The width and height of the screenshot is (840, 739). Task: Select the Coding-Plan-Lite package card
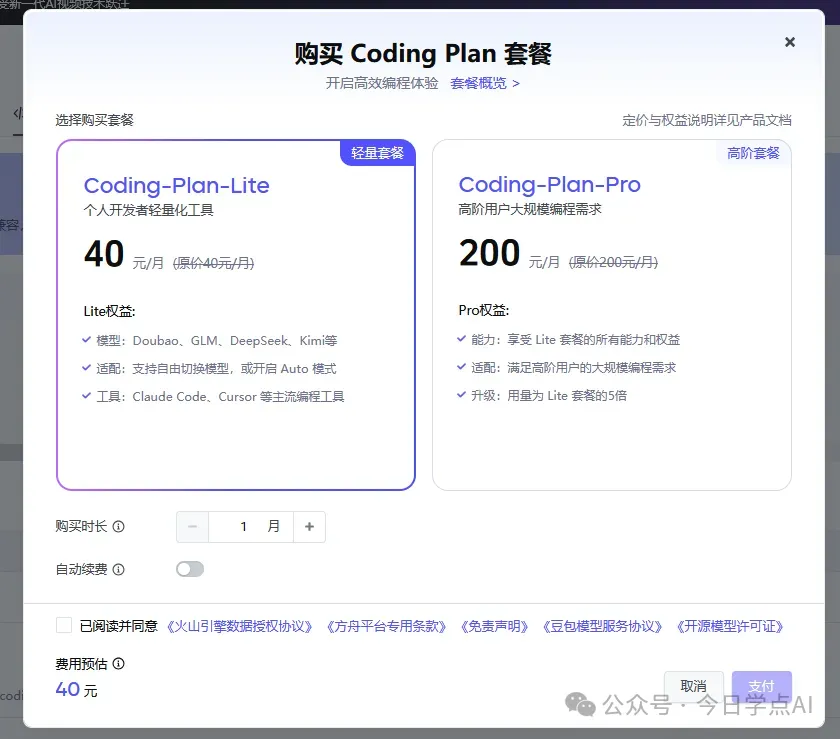[235, 315]
